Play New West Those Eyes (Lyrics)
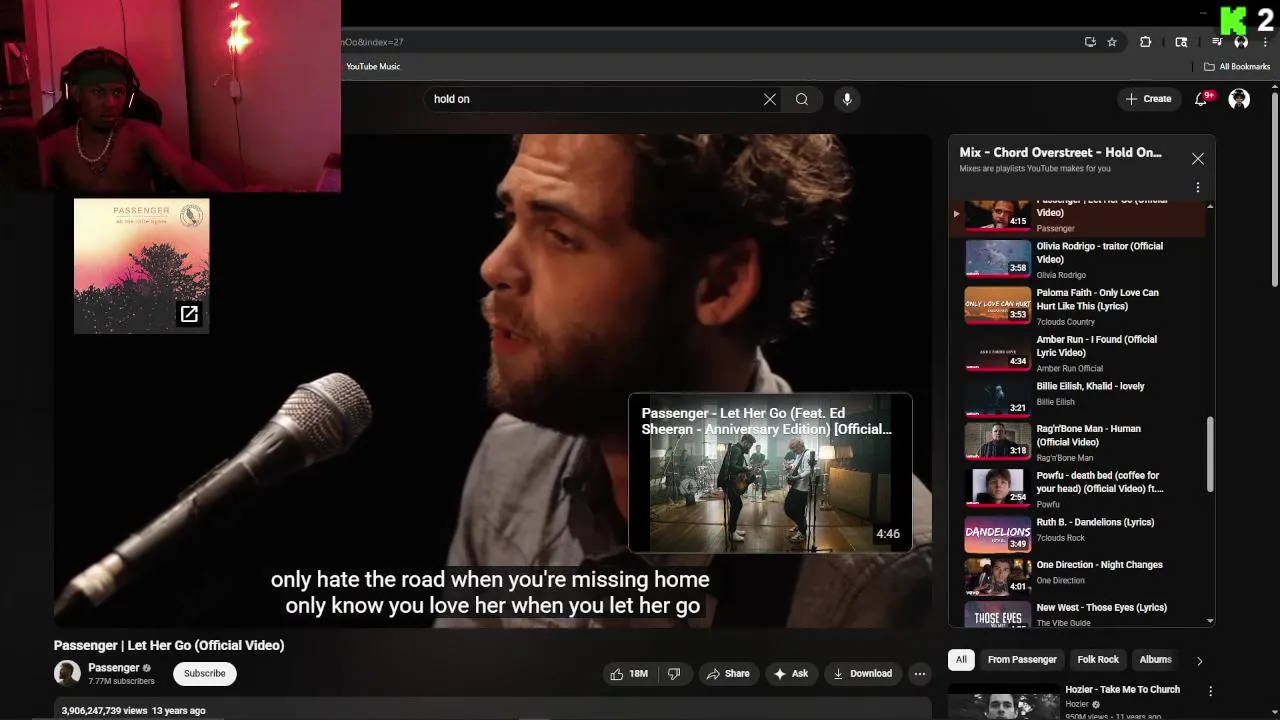Image resolution: width=1280 pixels, height=720 pixels. point(1078,613)
